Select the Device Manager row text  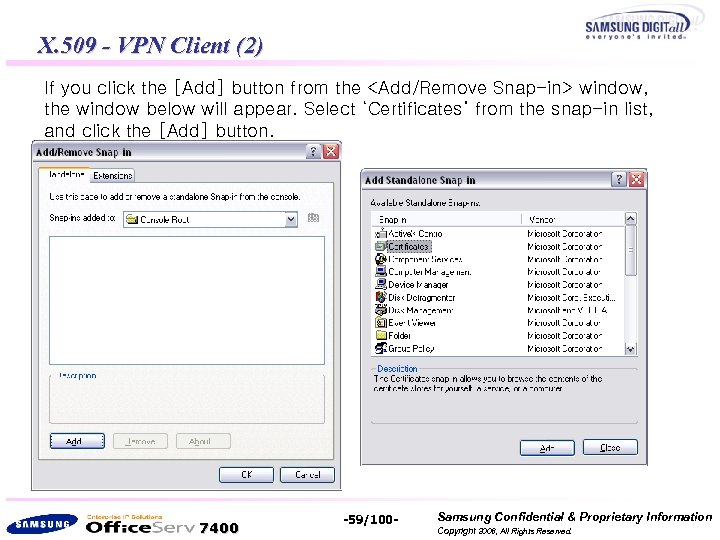click(x=418, y=285)
